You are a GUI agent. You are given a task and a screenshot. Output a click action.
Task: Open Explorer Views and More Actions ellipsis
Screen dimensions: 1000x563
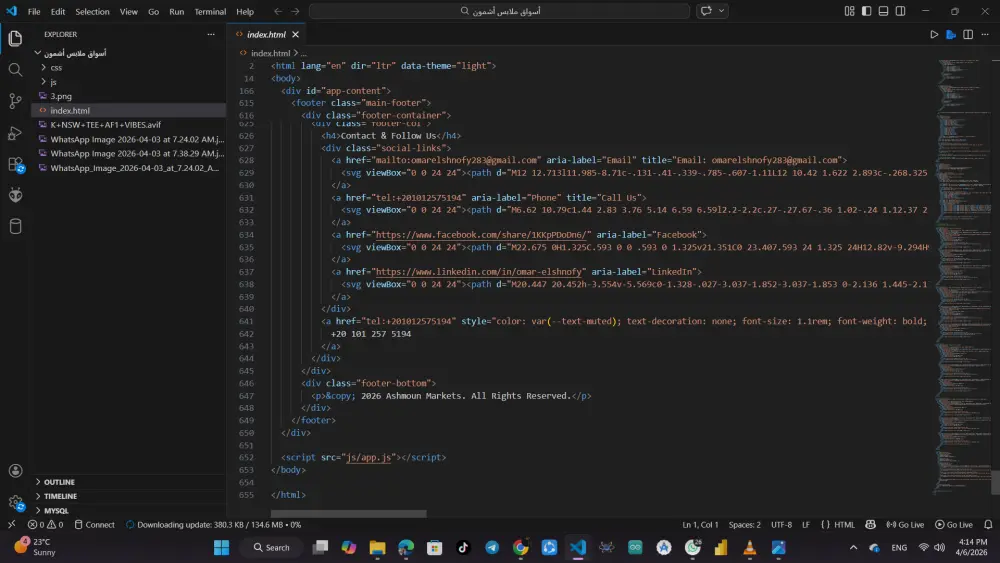[x=211, y=34]
